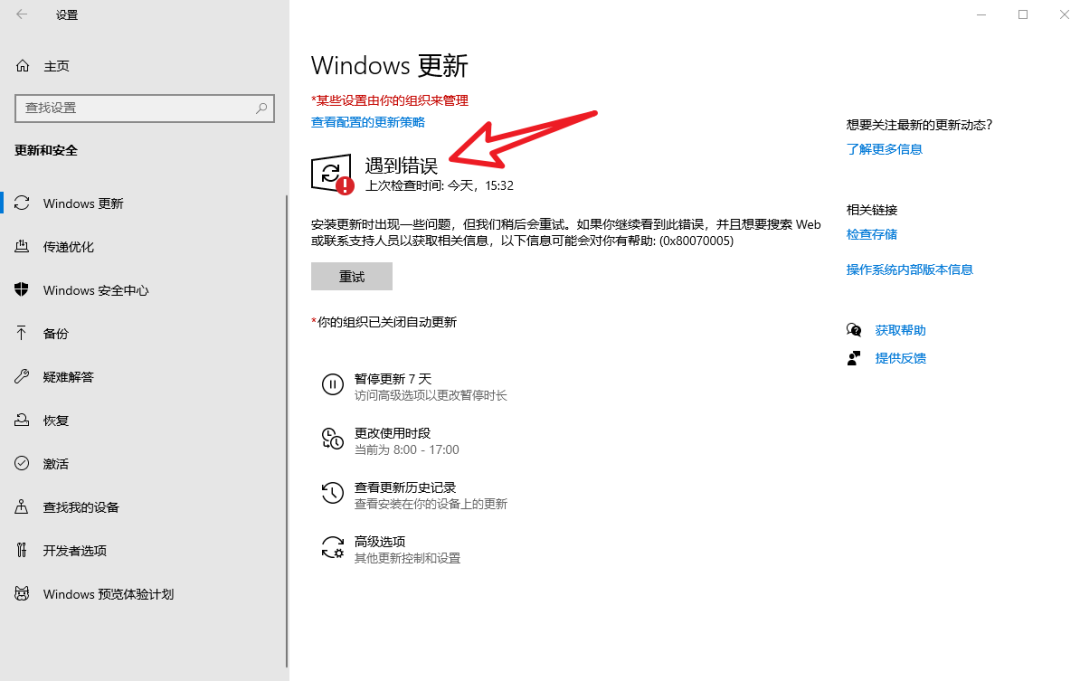Image resolution: width=1080 pixels, height=681 pixels.
Task: Open the 主页 settings home
Action: 56,66
